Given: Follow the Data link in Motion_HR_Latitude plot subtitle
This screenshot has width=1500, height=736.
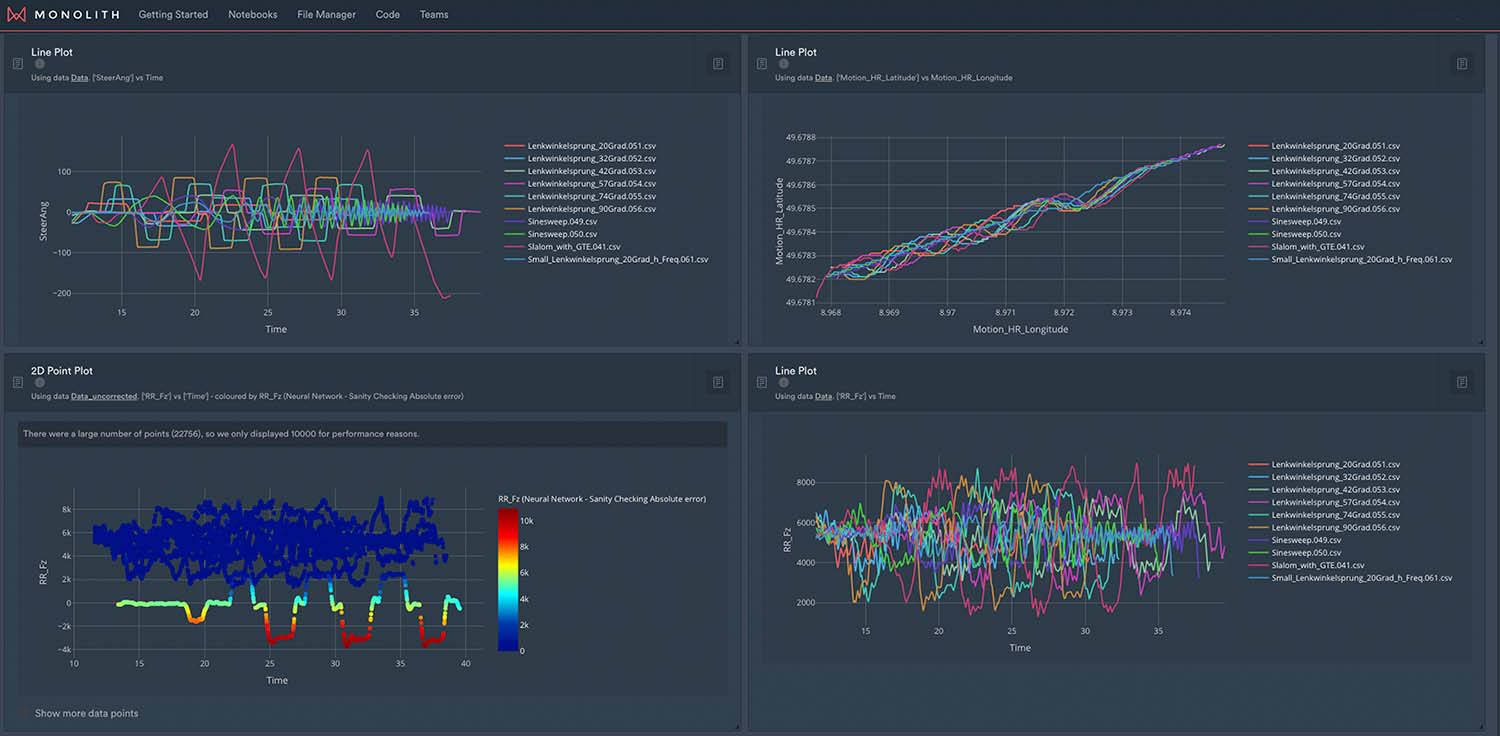Looking at the screenshot, I should point(824,77).
